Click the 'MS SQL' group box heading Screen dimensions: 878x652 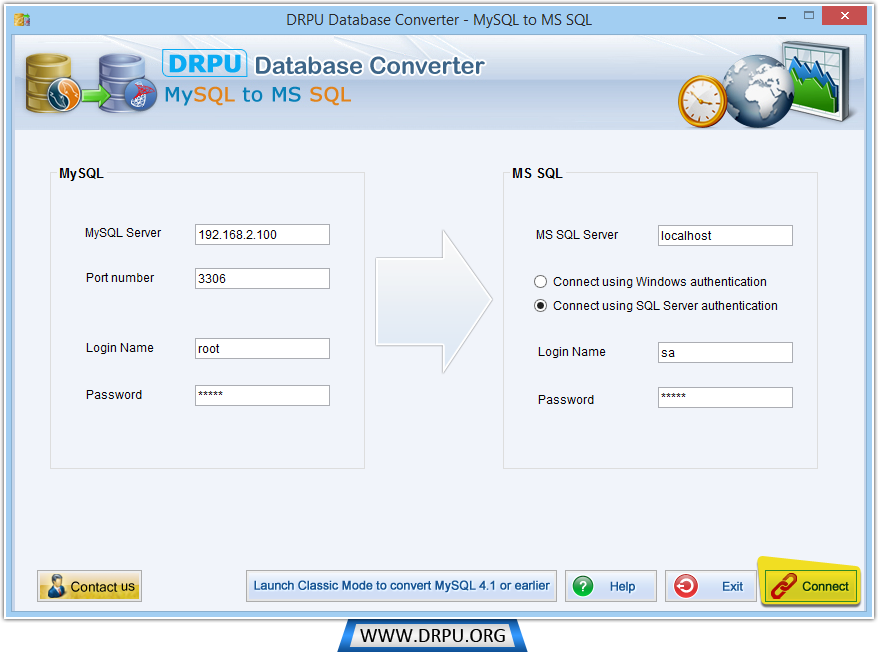click(x=538, y=174)
